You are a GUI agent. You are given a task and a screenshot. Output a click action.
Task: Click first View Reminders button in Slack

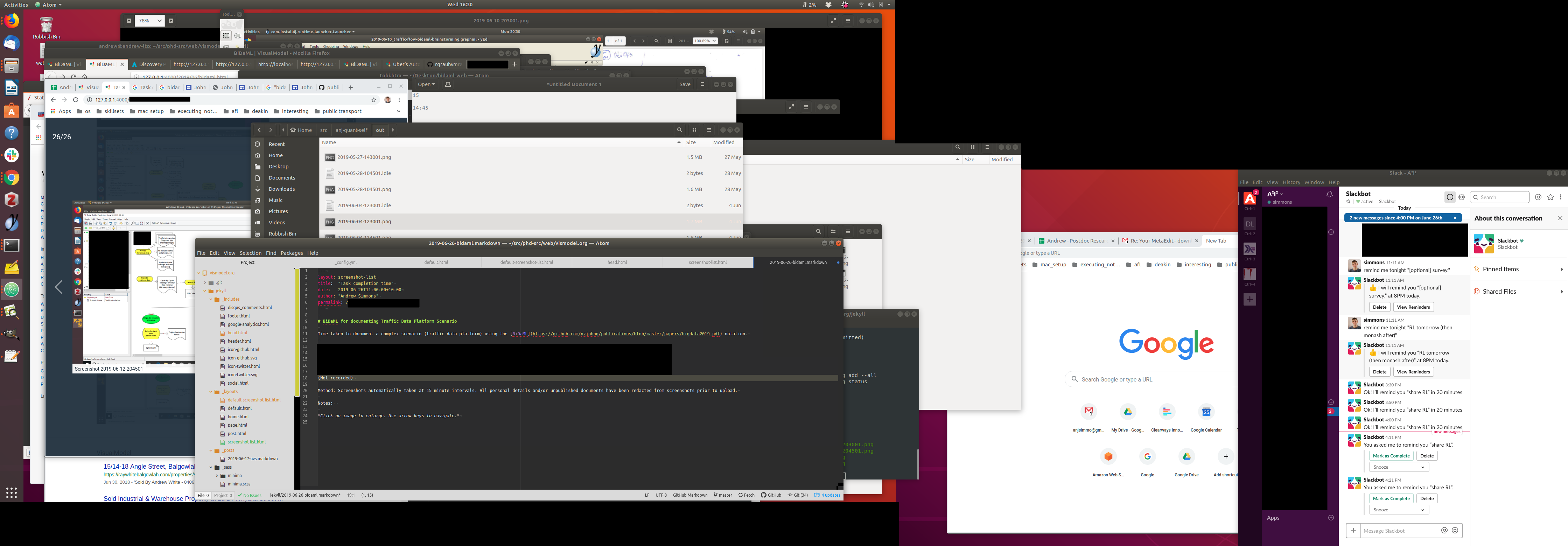pyautogui.click(x=1413, y=307)
